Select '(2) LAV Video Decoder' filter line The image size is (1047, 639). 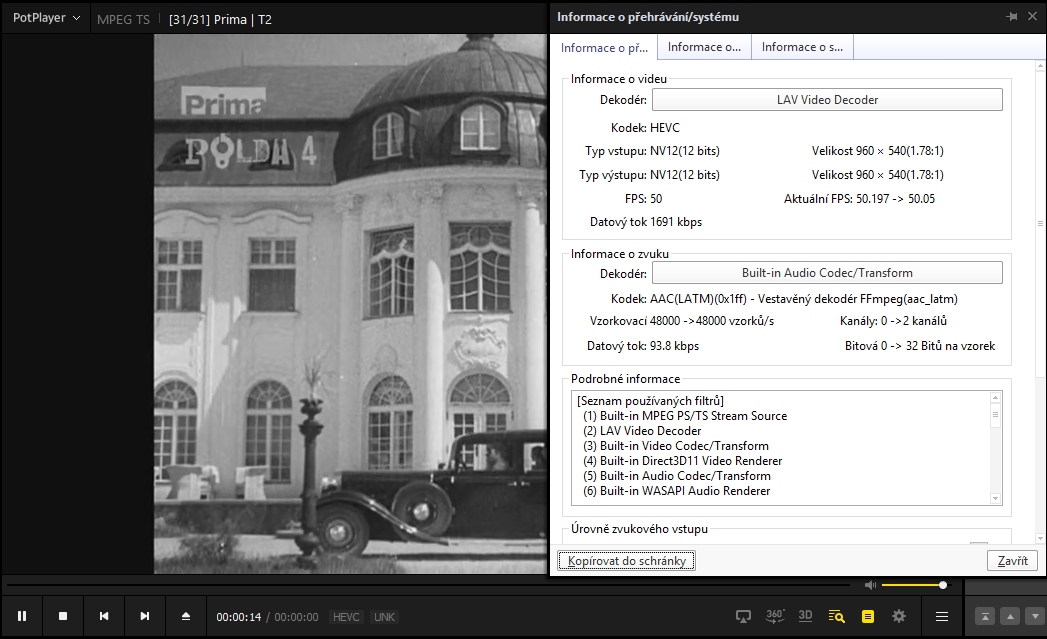coord(642,431)
